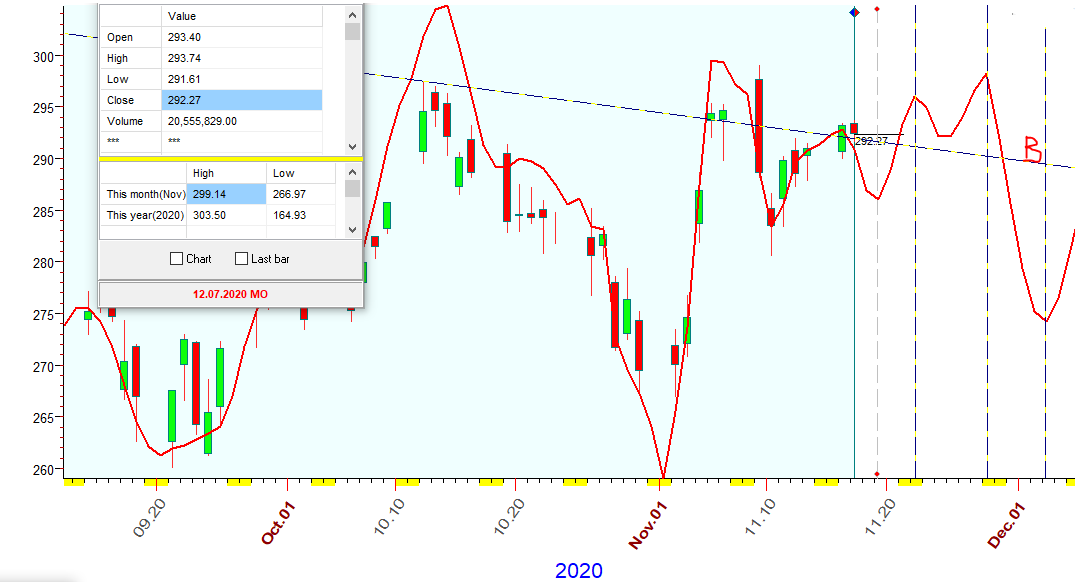
Task: Click the upper table scrollbar down arrow
Action: (352, 146)
